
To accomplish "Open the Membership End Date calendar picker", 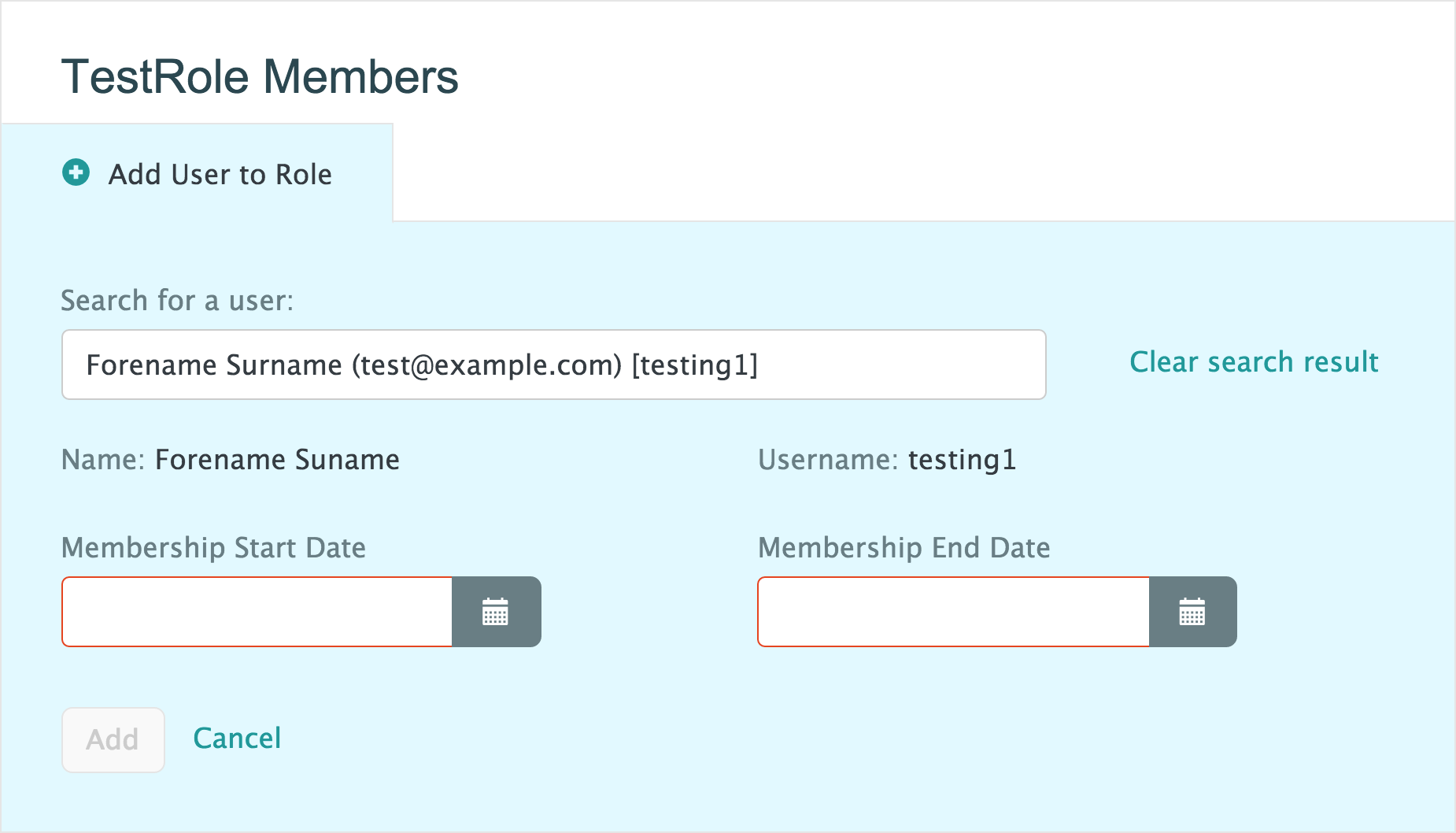I will (1192, 612).
